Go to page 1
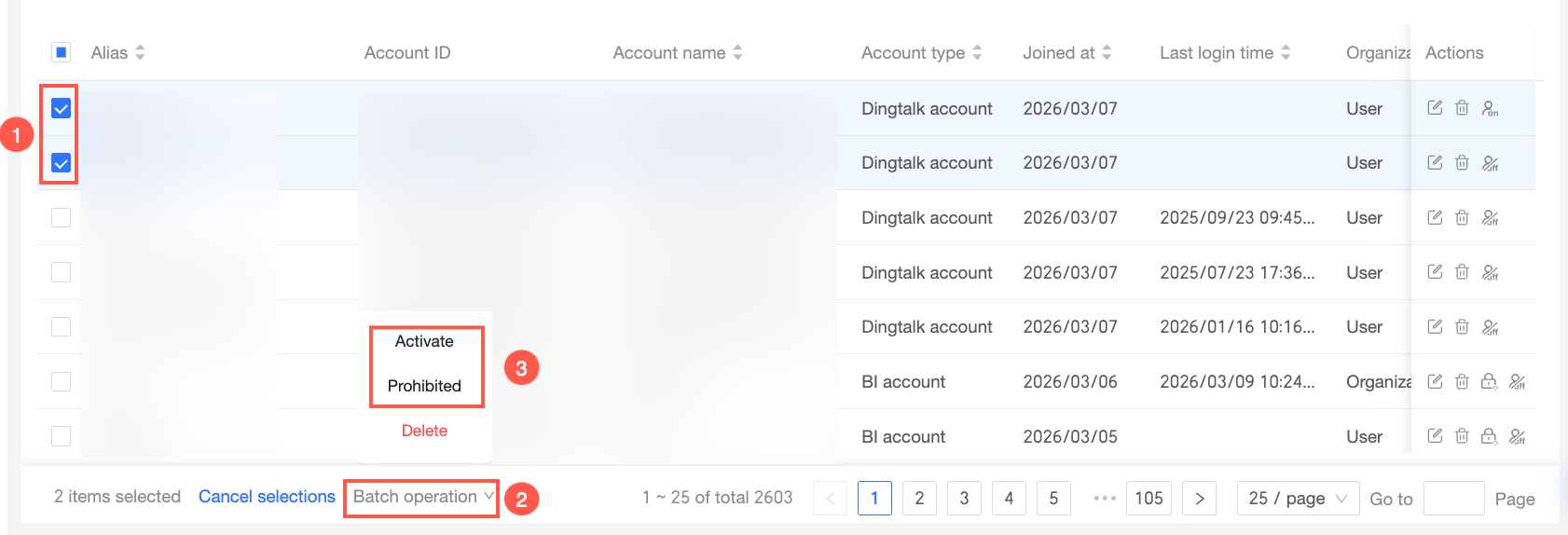This screenshot has width=1568, height=535. (874, 499)
